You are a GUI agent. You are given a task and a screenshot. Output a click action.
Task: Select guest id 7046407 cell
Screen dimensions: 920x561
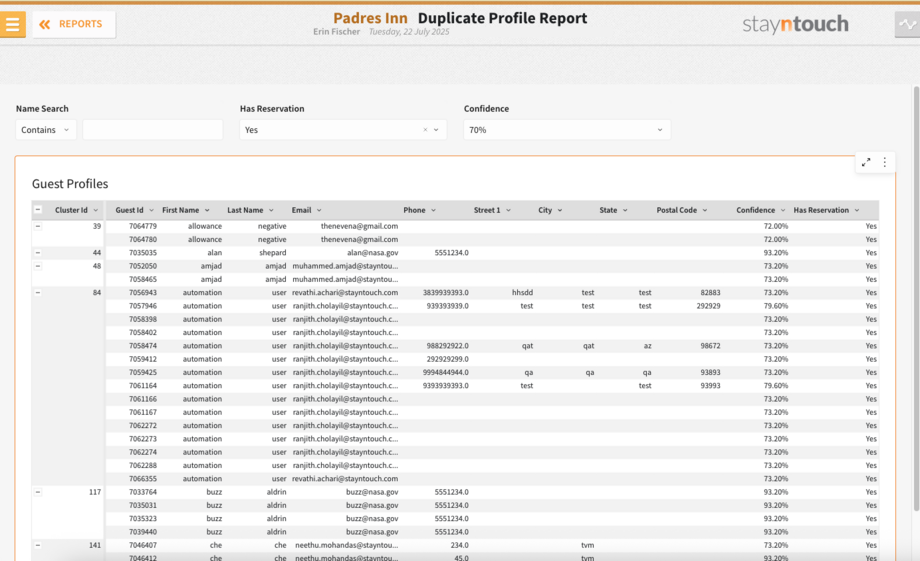143,545
